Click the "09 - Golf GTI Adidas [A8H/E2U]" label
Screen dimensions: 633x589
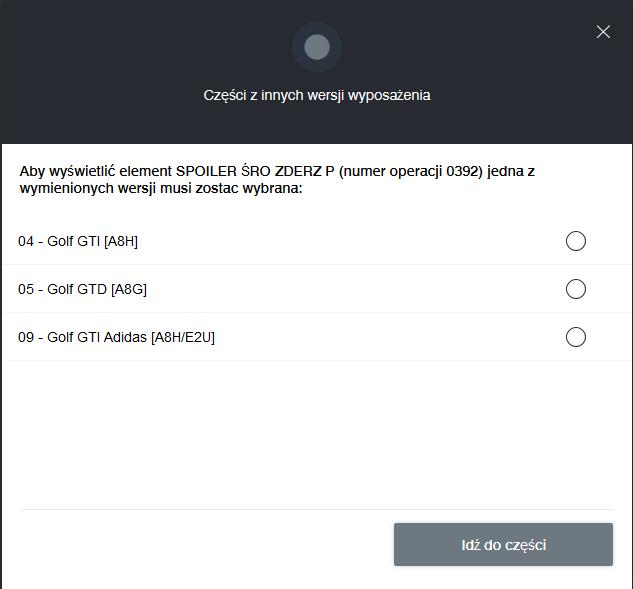(116, 337)
